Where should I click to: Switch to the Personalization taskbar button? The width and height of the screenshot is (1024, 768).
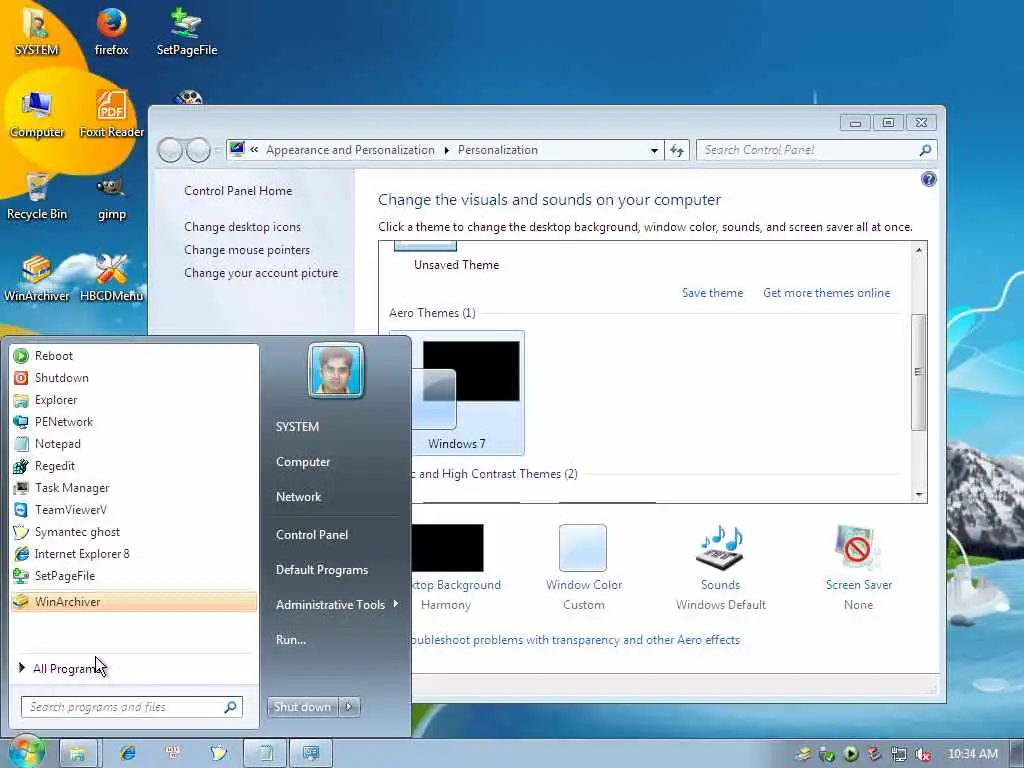click(311, 753)
